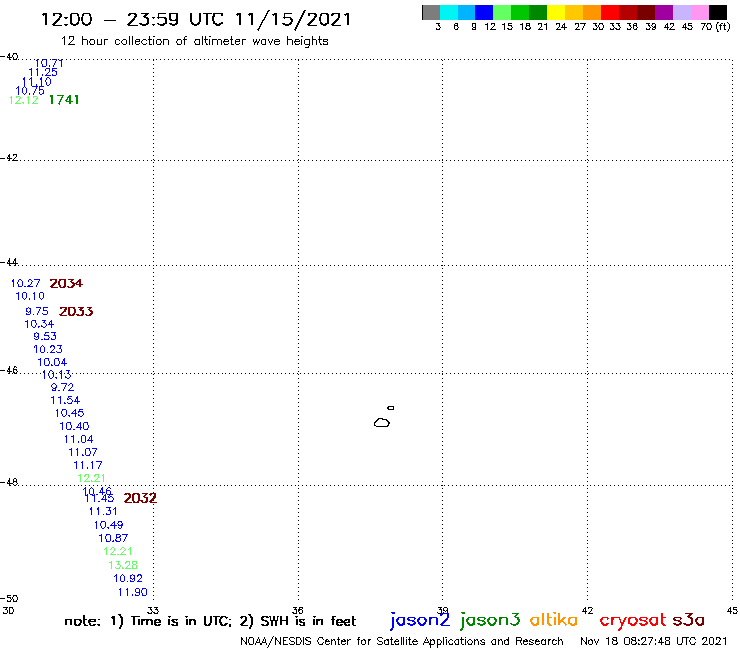Click the '(ft)' unit label in legend
The height and width of the screenshot is (650, 740).
723,26
